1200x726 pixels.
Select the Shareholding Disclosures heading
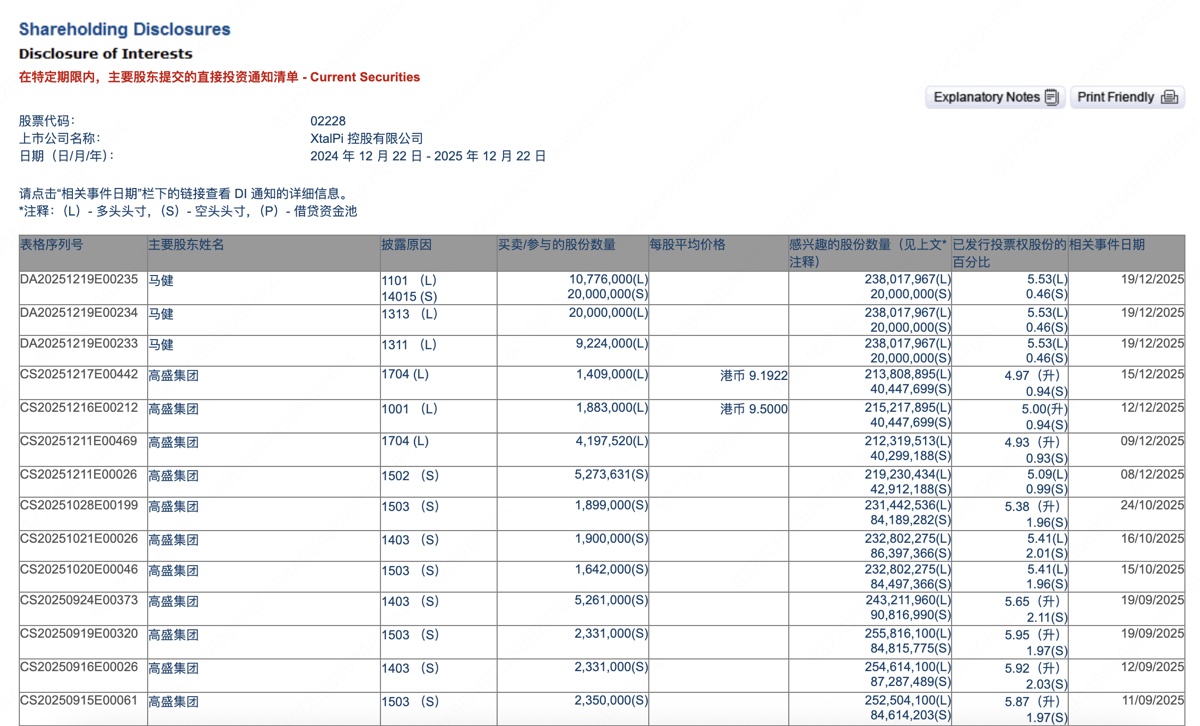click(x=125, y=30)
